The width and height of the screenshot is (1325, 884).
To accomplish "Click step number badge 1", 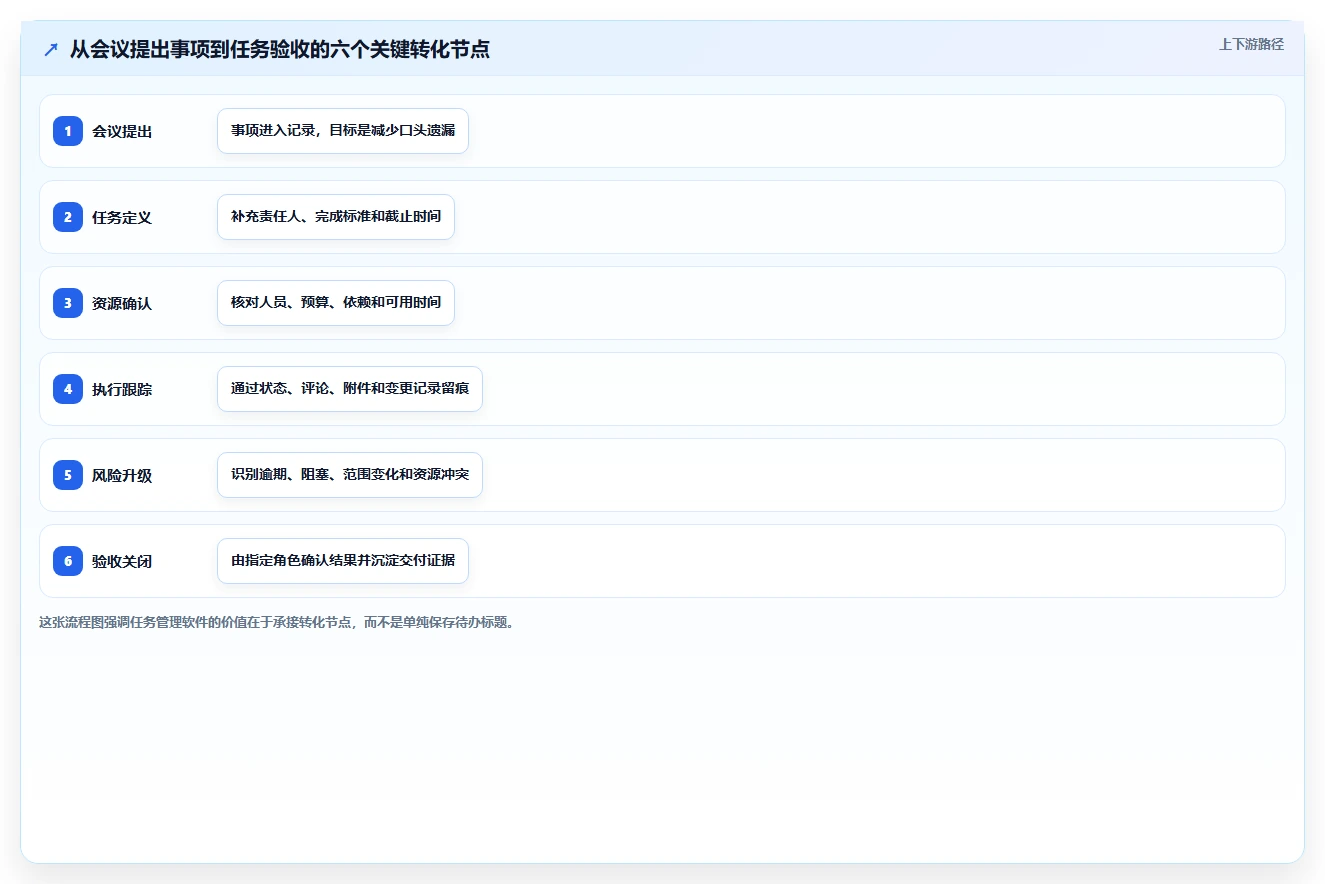I will [68, 131].
